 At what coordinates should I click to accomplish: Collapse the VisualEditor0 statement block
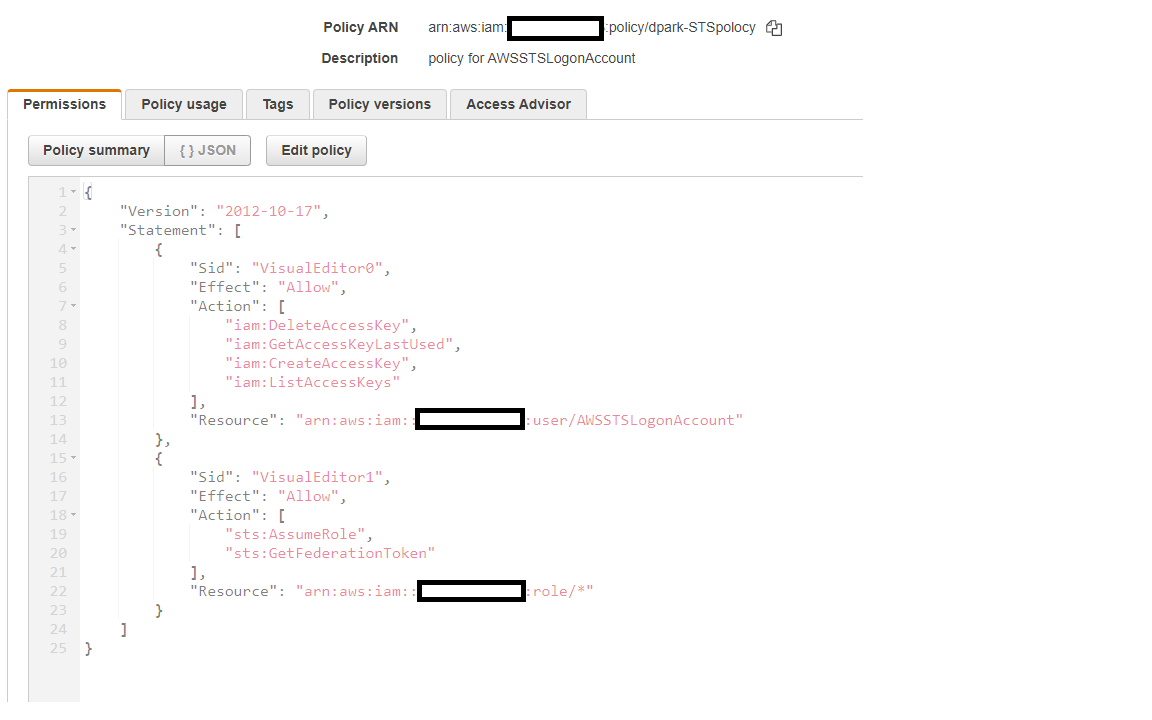pyautogui.click(x=71, y=248)
